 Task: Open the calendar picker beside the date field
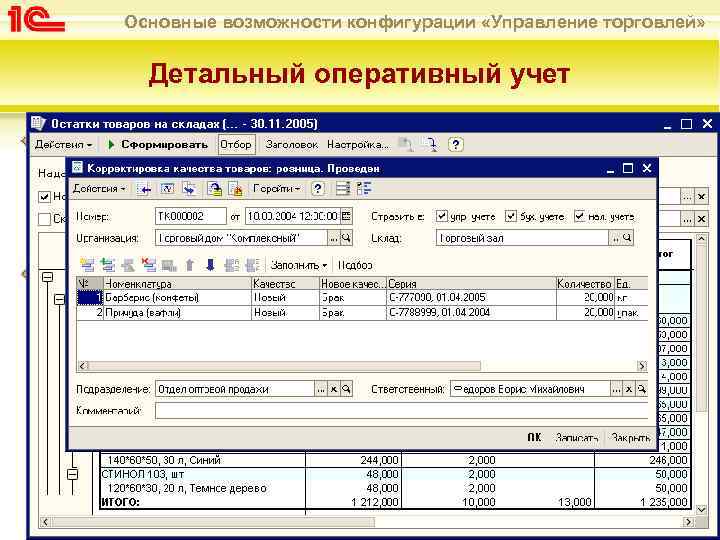[347, 216]
